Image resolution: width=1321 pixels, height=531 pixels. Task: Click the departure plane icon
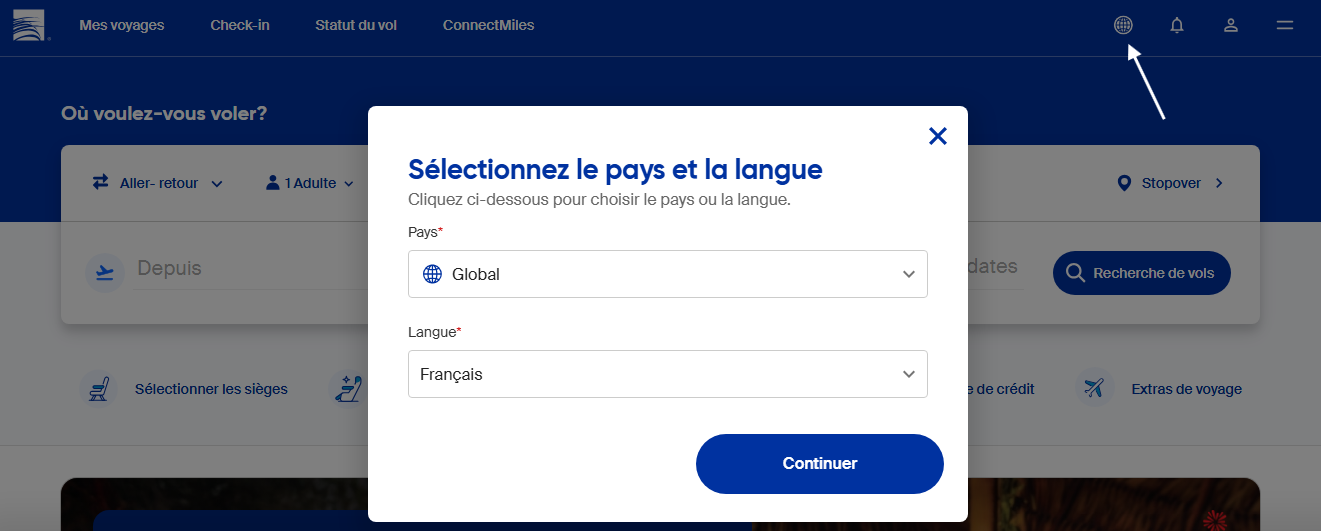tap(103, 272)
